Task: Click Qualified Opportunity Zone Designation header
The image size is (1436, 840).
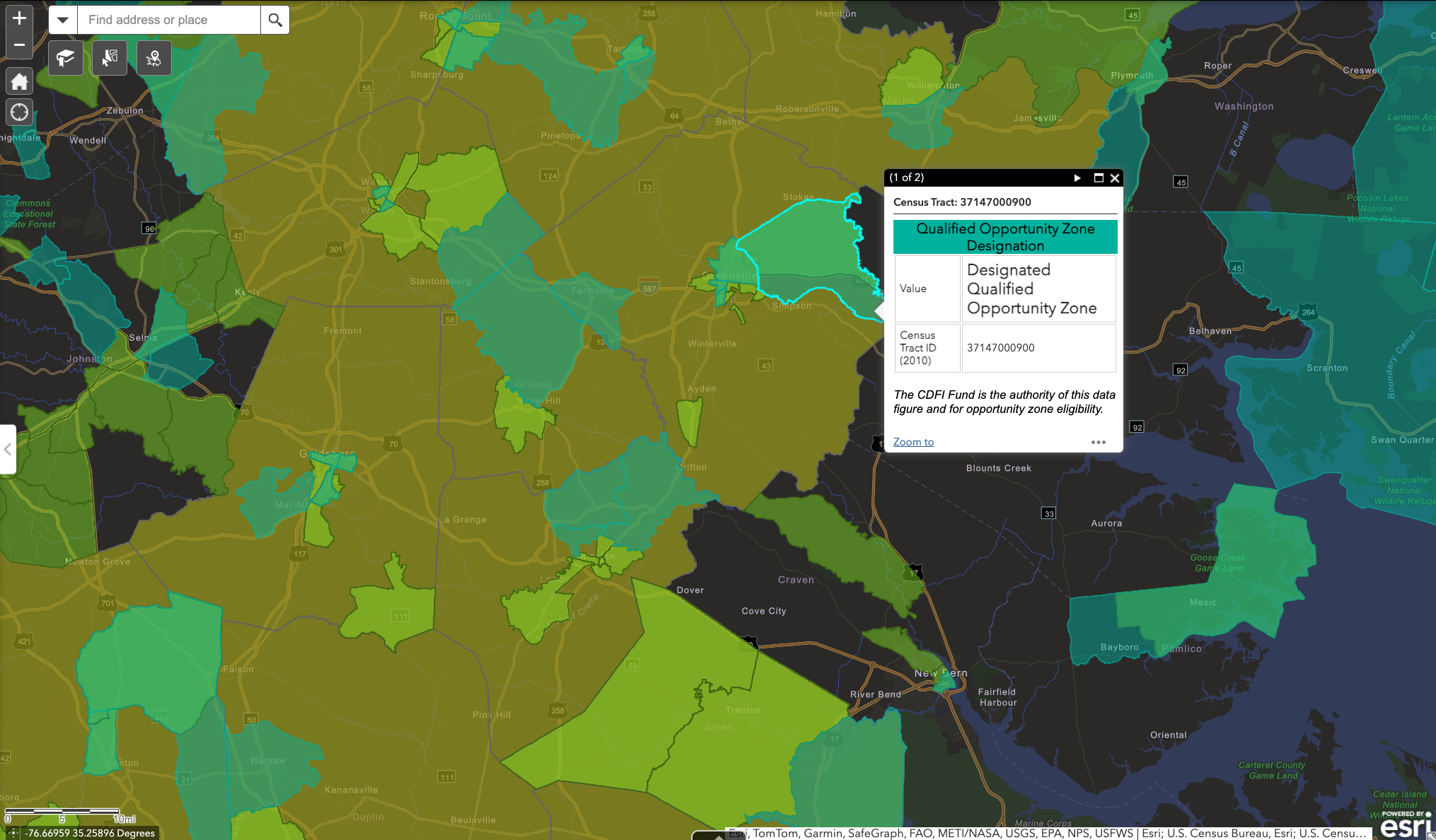Action: click(x=1004, y=237)
